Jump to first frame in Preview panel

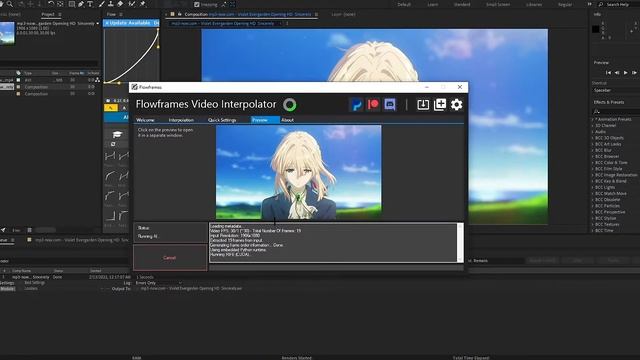pyautogui.click(x=608, y=73)
